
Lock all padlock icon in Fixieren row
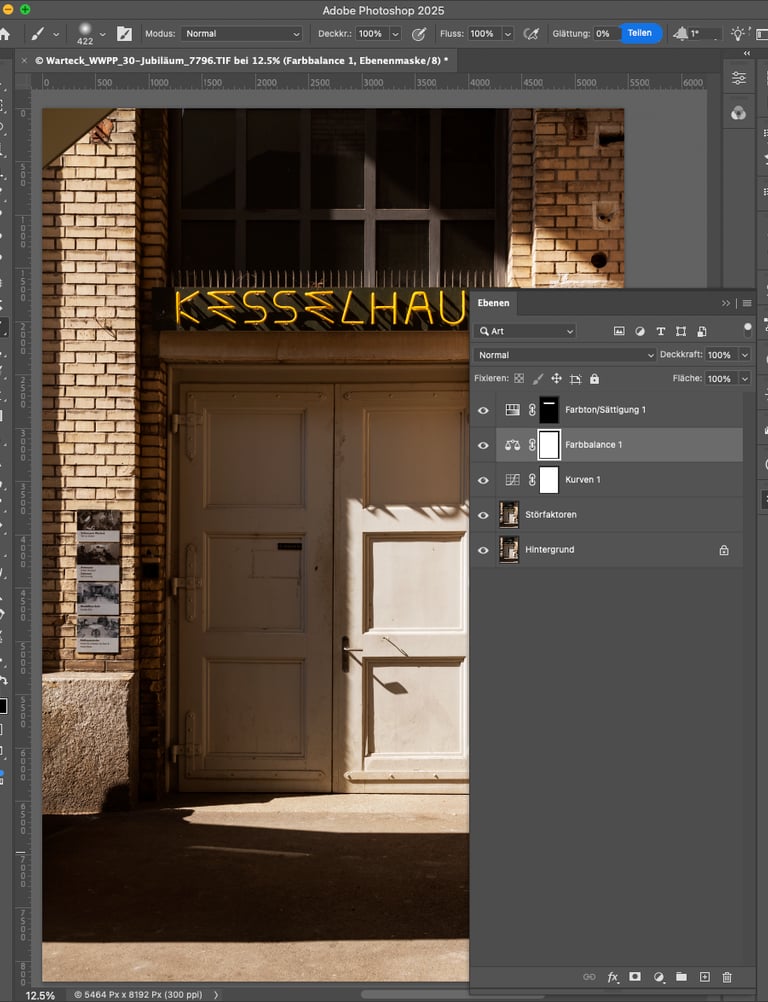(594, 378)
